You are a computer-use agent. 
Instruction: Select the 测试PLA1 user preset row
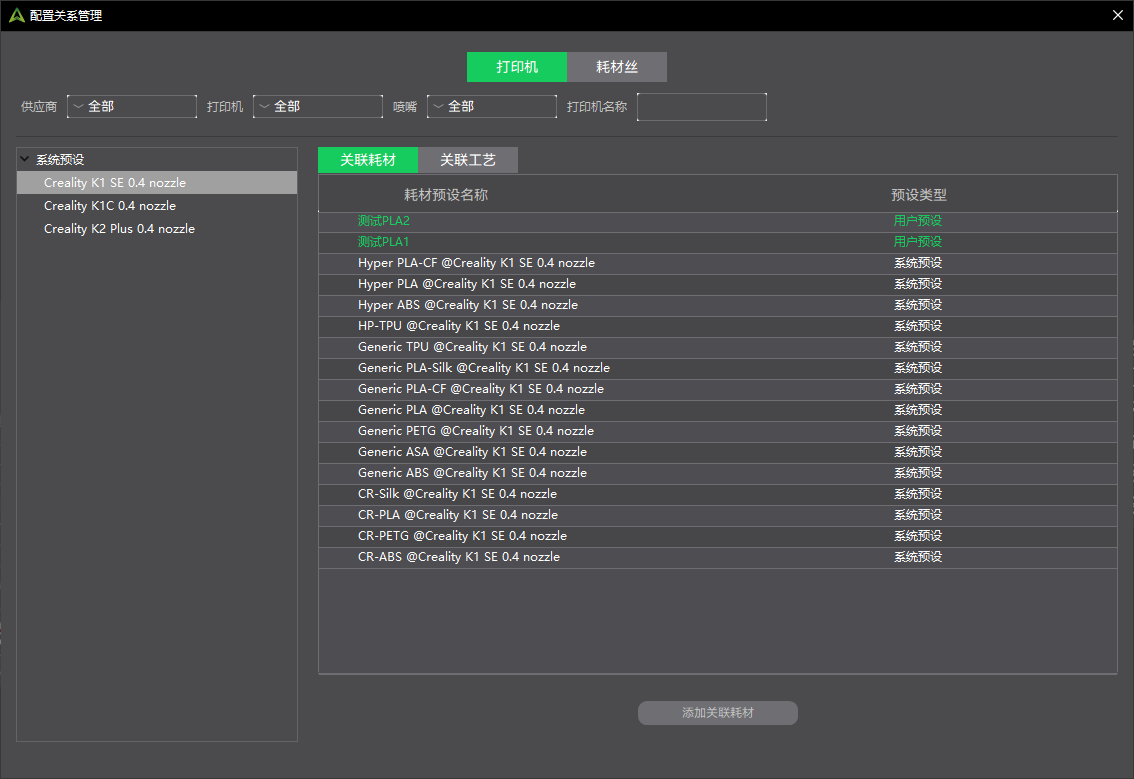click(x=384, y=241)
